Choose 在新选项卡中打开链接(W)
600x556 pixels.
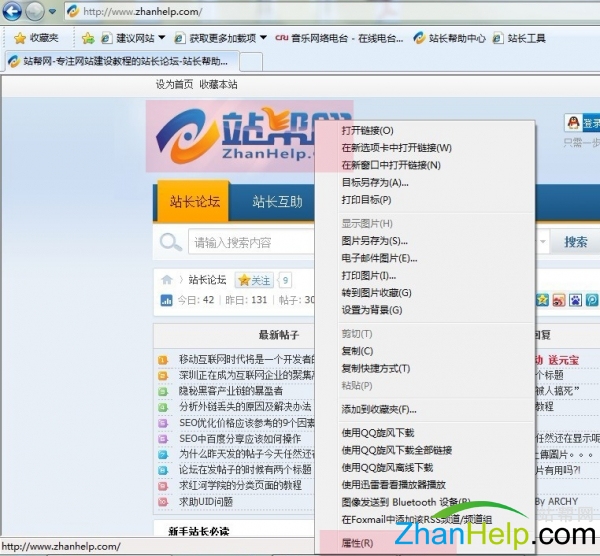tap(425, 148)
